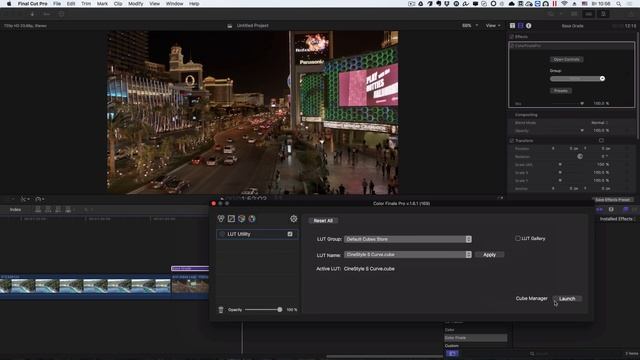Delete layer with trash icon
640x360 pixels.
(221, 310)
